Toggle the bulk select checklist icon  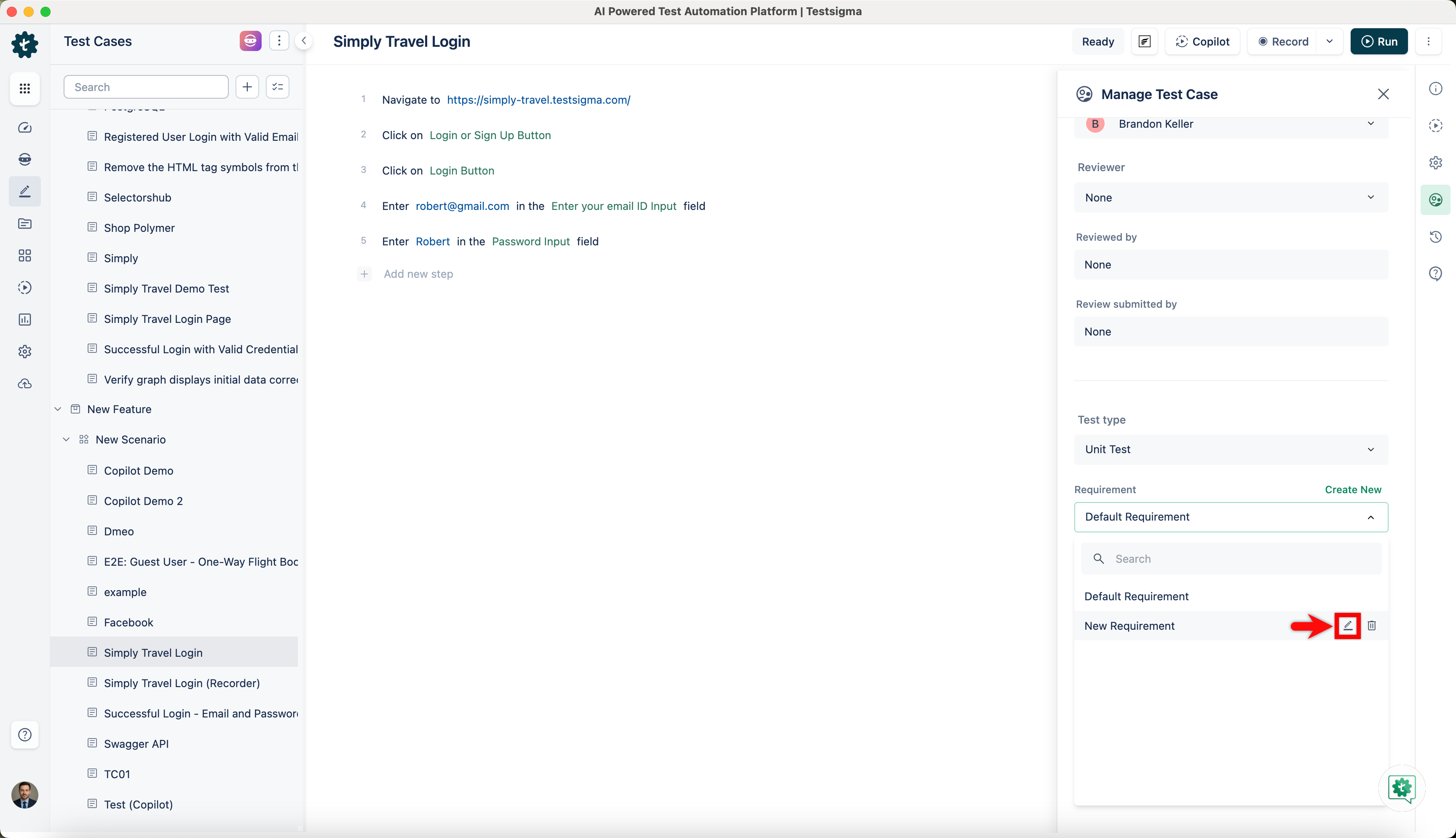tap(278, 87)
